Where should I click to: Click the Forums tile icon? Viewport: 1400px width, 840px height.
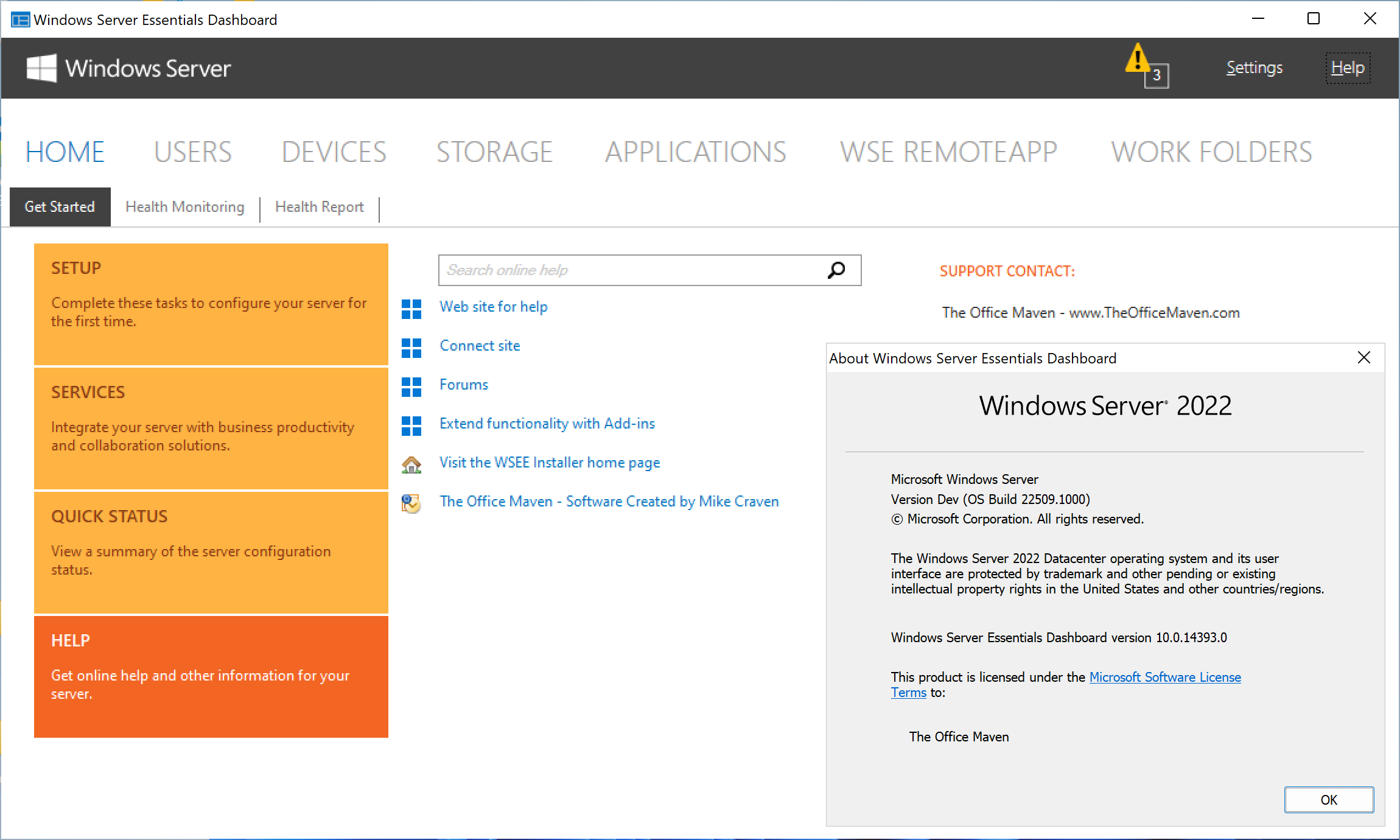[412, 388]
